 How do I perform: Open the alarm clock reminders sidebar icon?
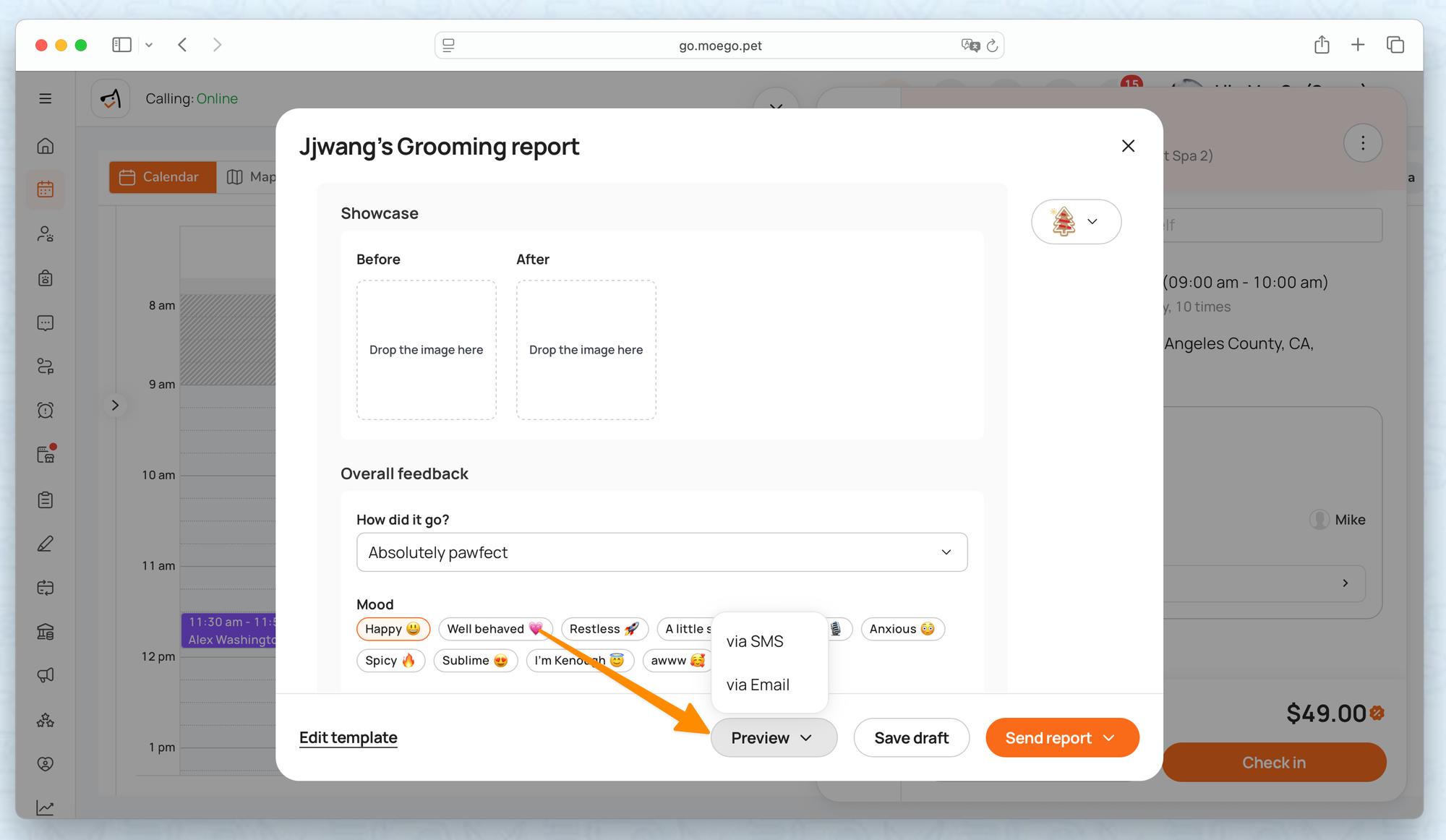click(x=46, y=411)
